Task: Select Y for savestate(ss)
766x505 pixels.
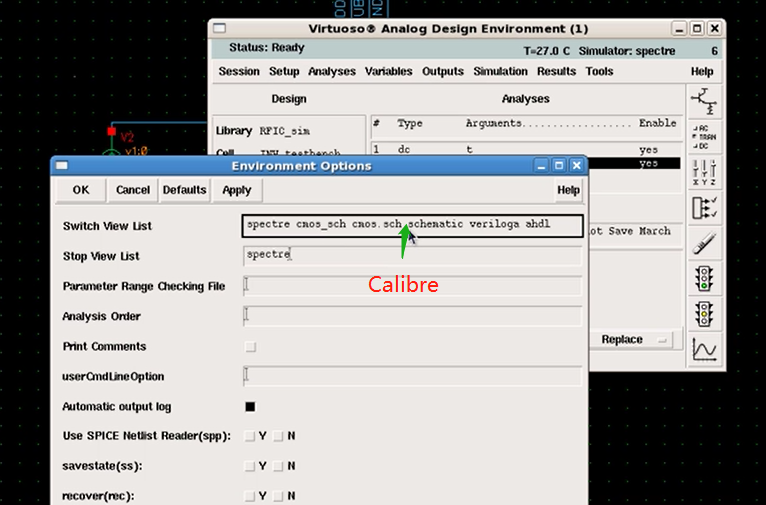Action: [250, 466]
